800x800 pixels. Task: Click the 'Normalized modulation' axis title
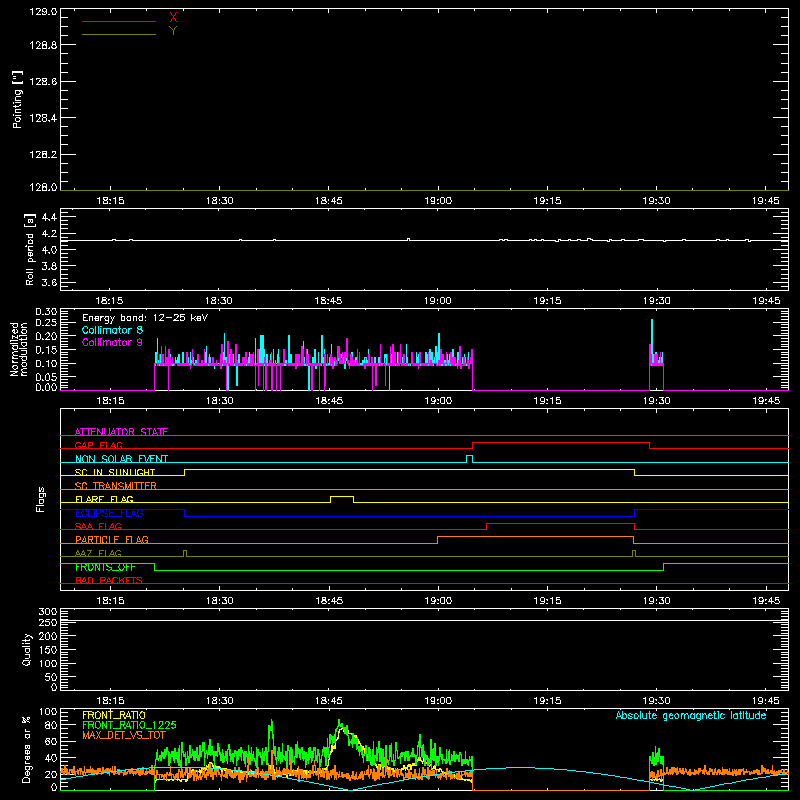(19, 349)
